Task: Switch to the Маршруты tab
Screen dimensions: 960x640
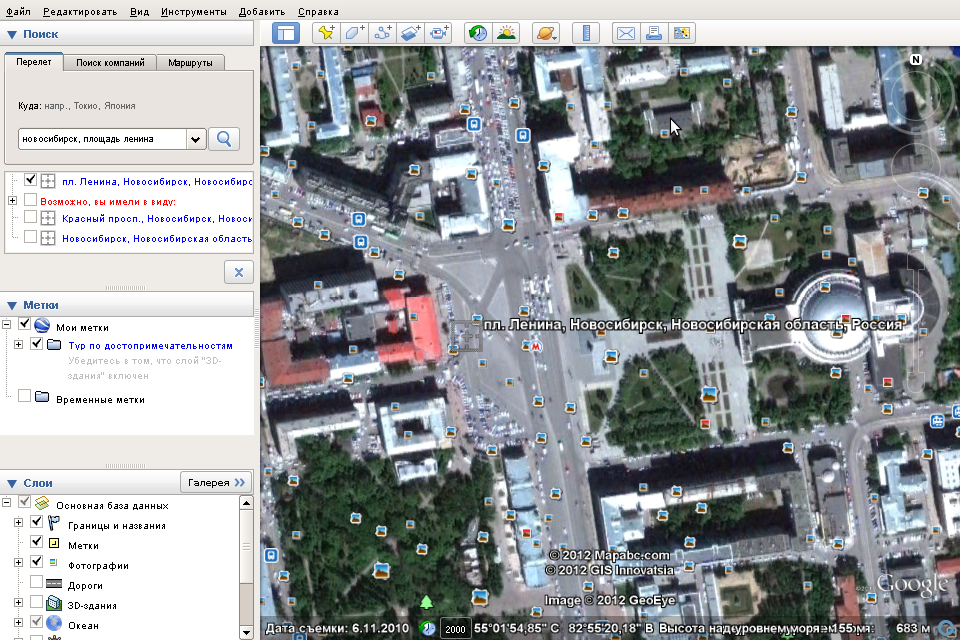Action: click(190, 62)
